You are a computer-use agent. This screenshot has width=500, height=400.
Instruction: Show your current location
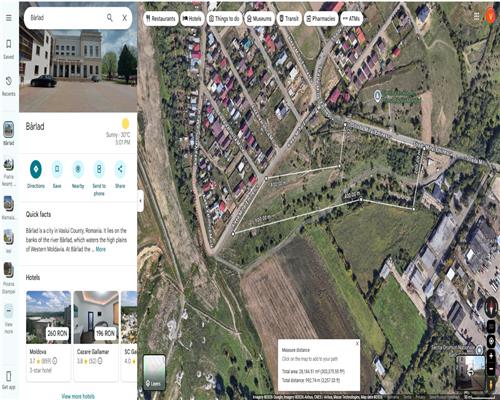pos(491,341)
